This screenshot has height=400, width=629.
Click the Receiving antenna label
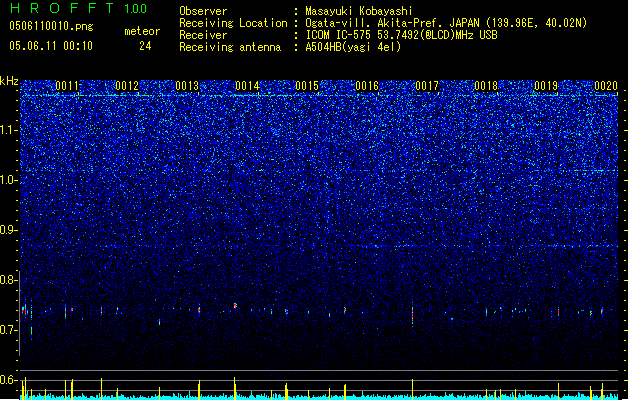pos(230,47)
